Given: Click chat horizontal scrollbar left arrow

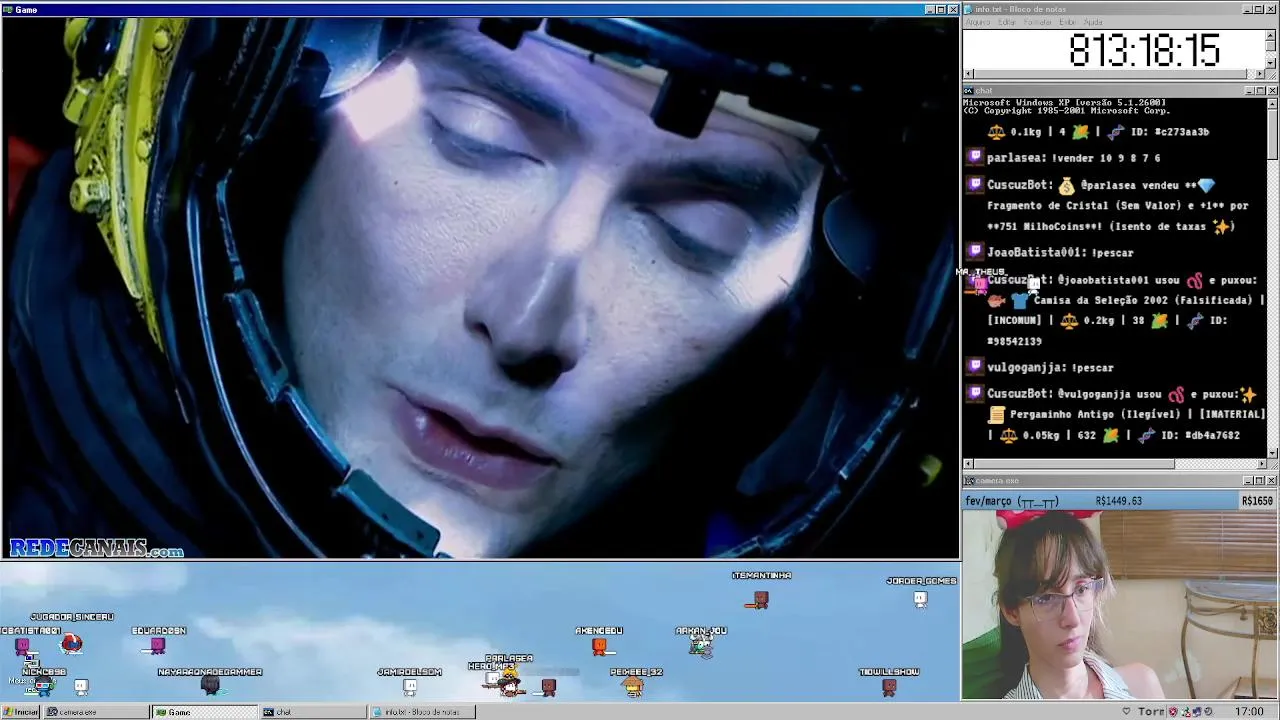Looking at the screenshot, I should click(968, 464).
